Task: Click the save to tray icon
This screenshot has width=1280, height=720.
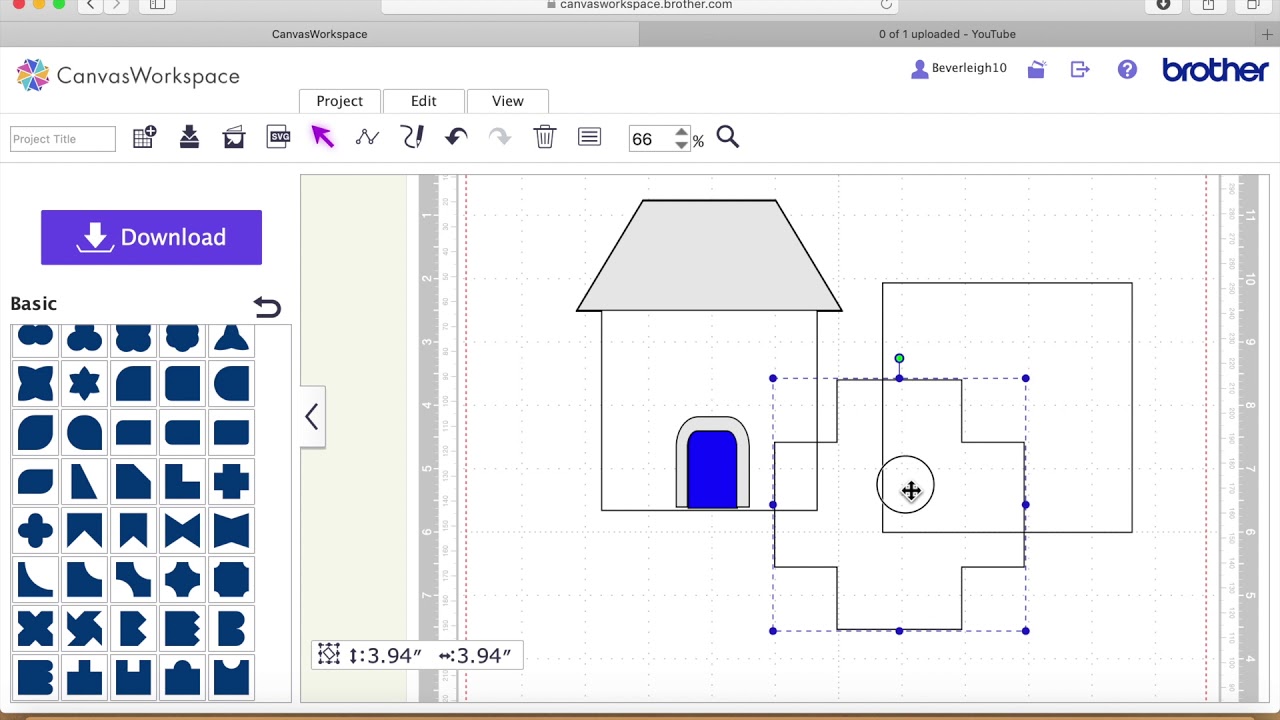Action: point(189,138)
